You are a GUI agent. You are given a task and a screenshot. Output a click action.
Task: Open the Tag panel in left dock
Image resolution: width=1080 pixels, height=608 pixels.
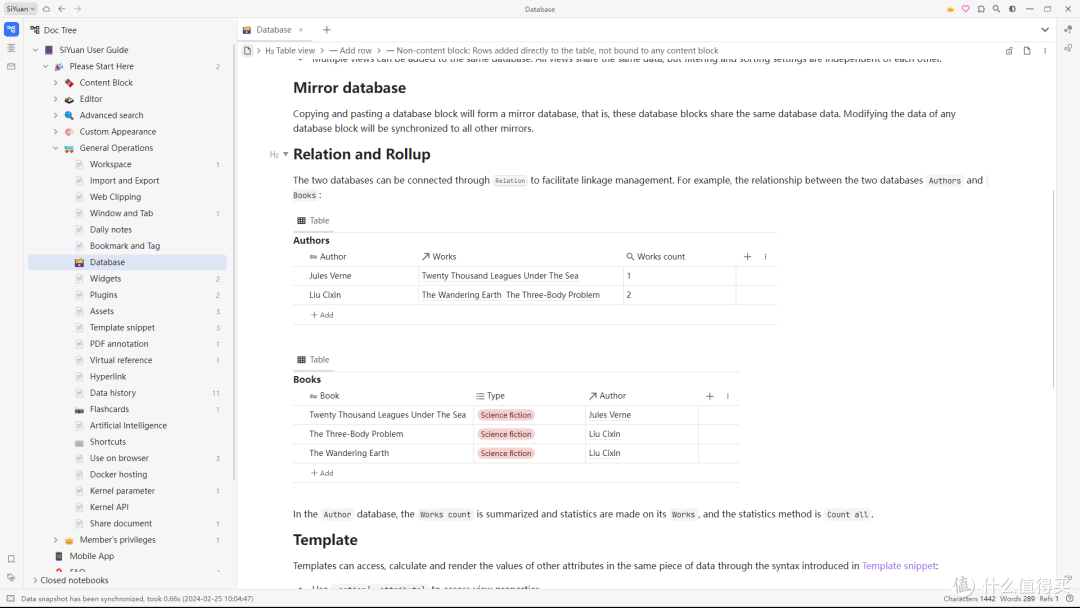click(11, 578)
